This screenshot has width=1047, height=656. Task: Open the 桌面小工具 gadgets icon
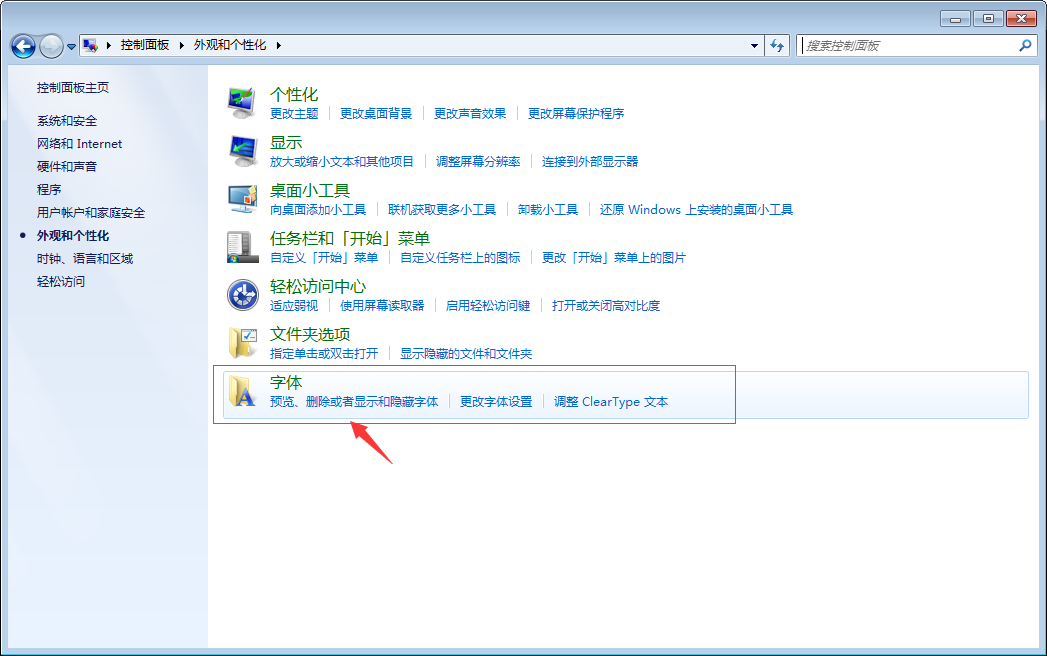pos(242,199)
